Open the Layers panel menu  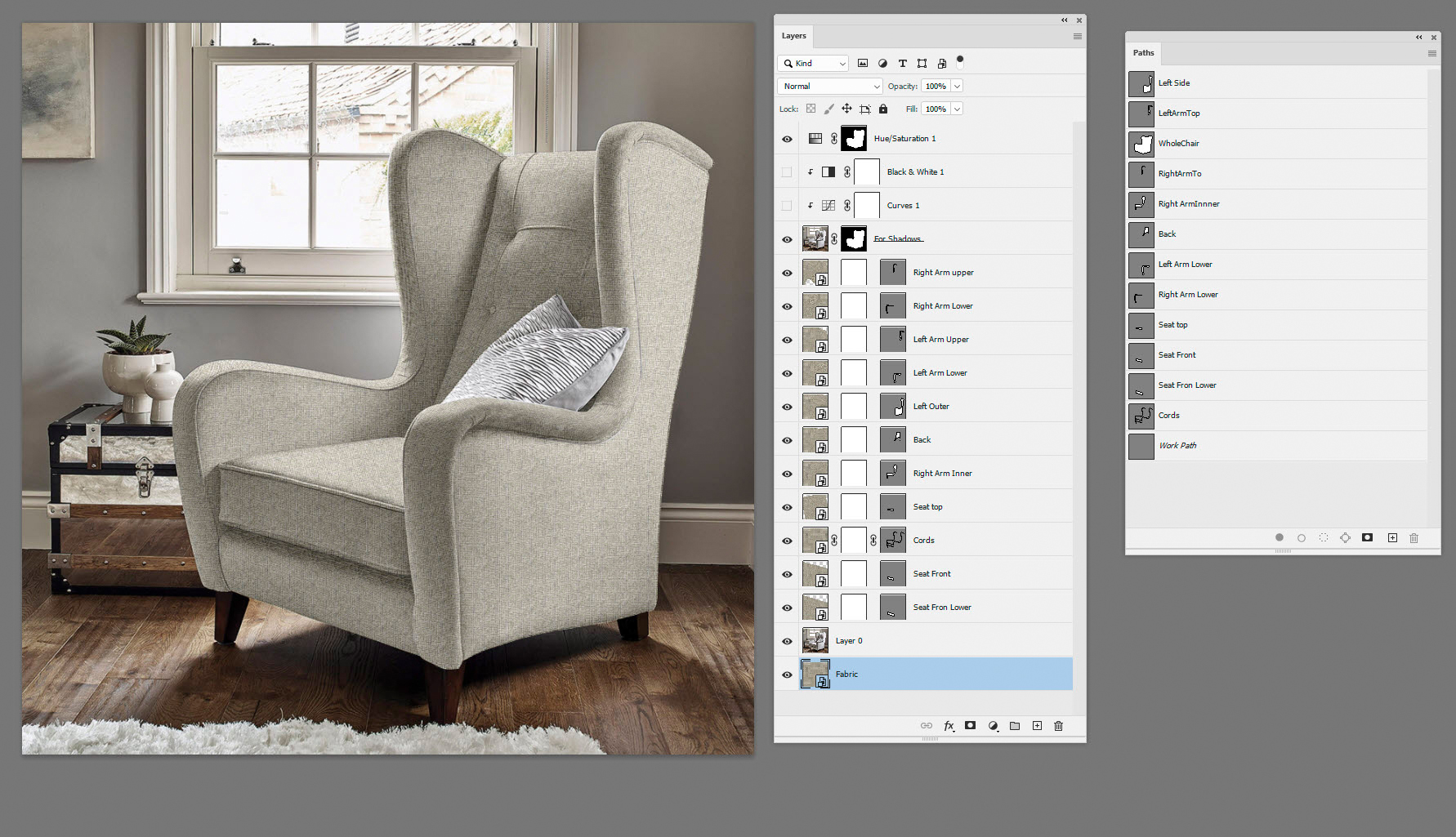1077,36
